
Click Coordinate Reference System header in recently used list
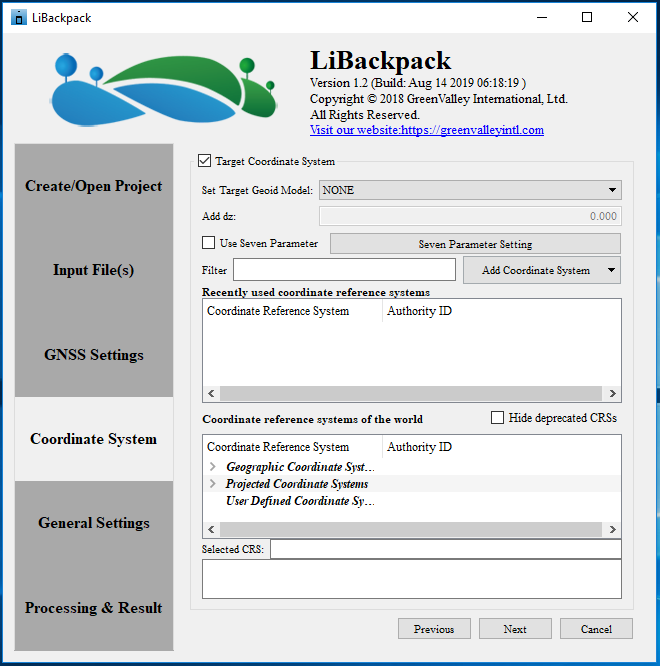tap(293, 311)
